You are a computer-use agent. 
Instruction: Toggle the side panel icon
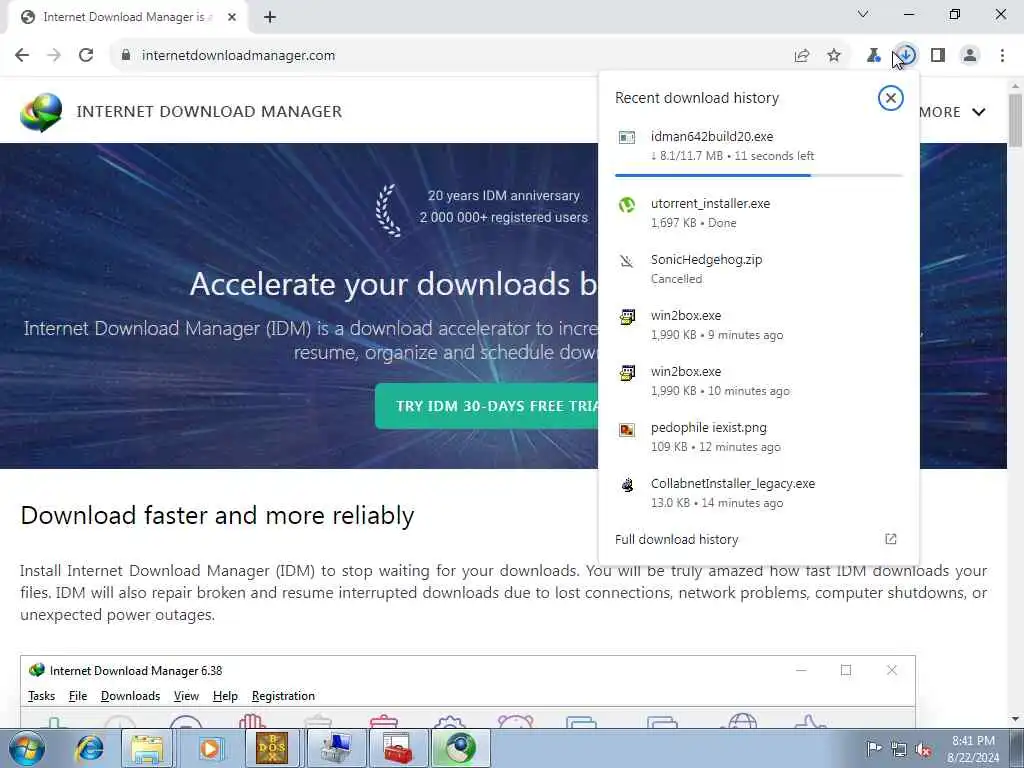click(x=938, y=56)
